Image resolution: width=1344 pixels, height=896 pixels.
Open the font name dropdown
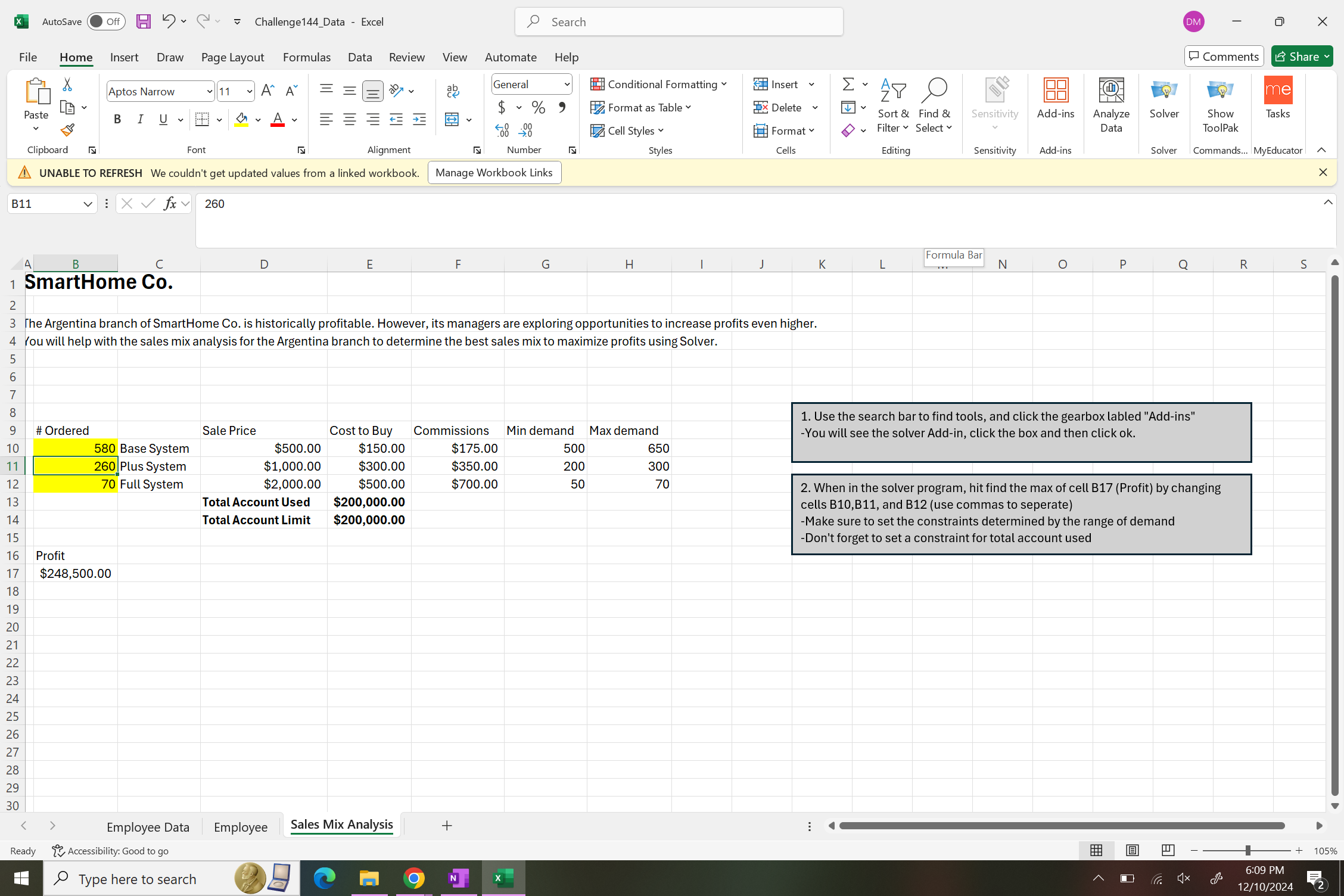(x=209, y=91)
